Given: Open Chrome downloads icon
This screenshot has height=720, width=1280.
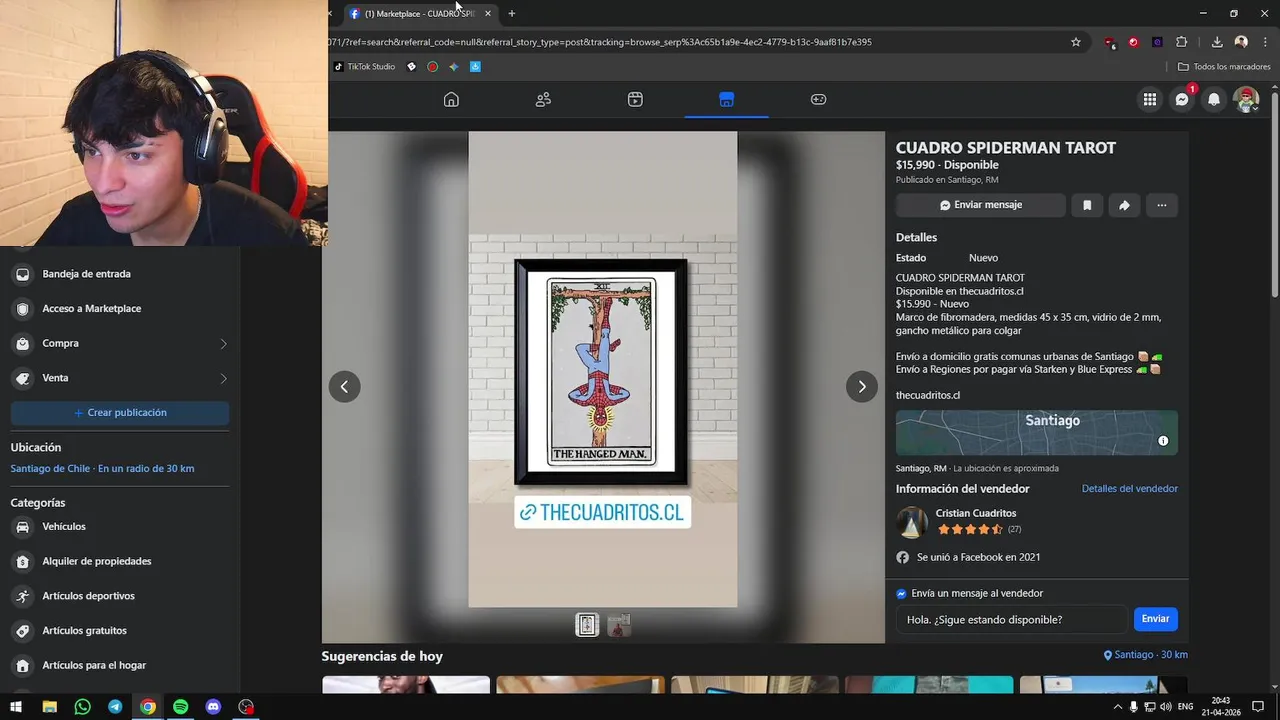Looking at the screenshot, I should coord(1217,42).
